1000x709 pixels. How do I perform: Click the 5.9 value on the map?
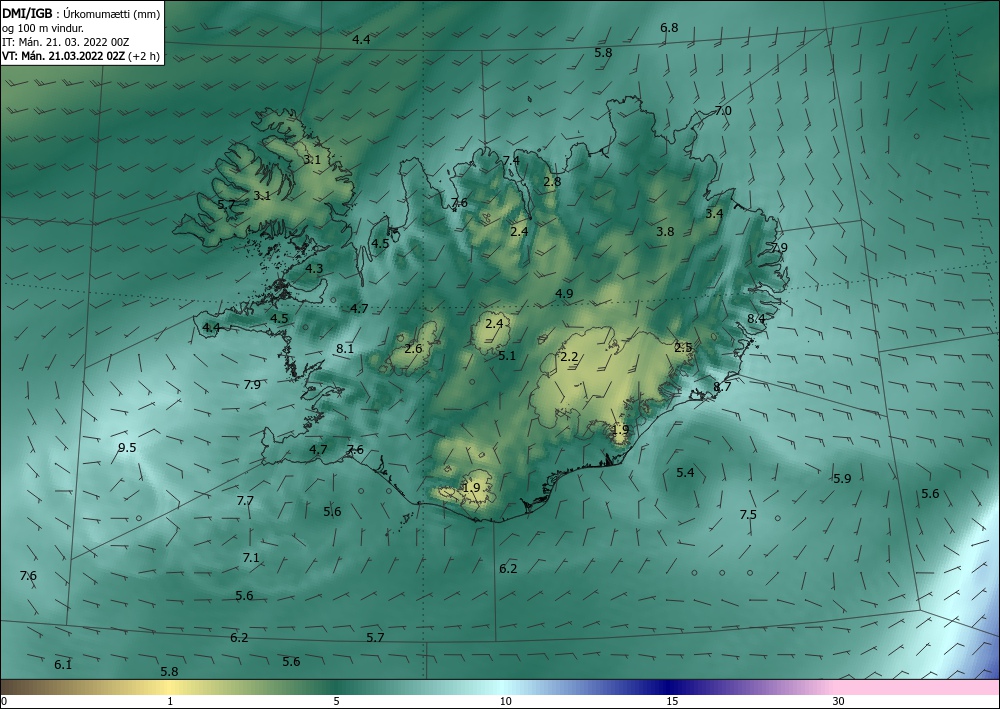click(x=842, y=479)
